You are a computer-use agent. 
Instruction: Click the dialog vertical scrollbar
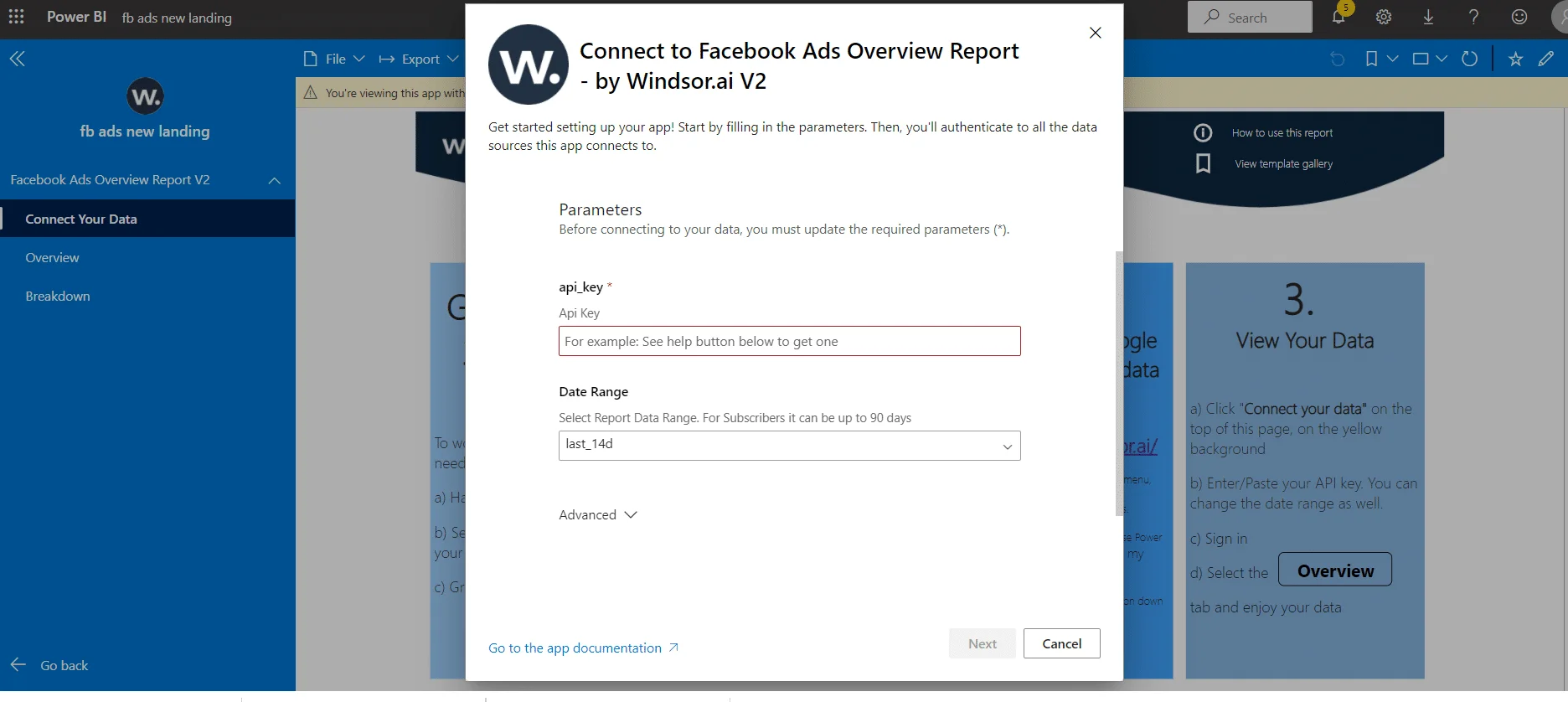point(1119,384)
